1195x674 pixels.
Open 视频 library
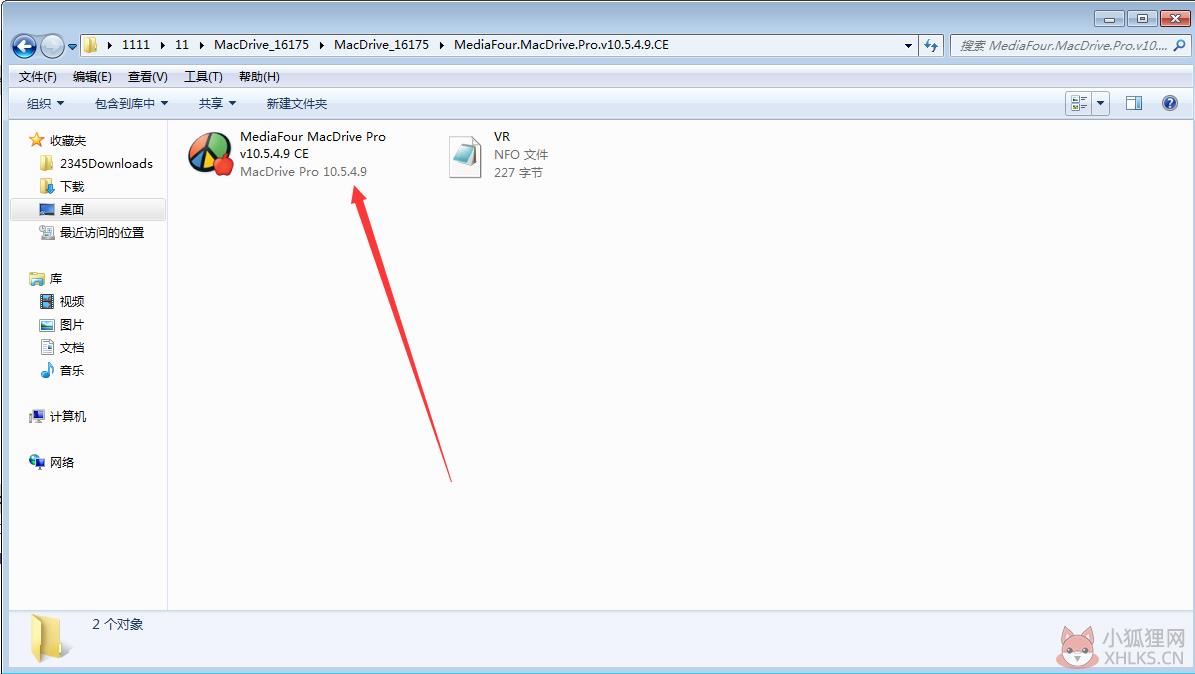point(72,301)
